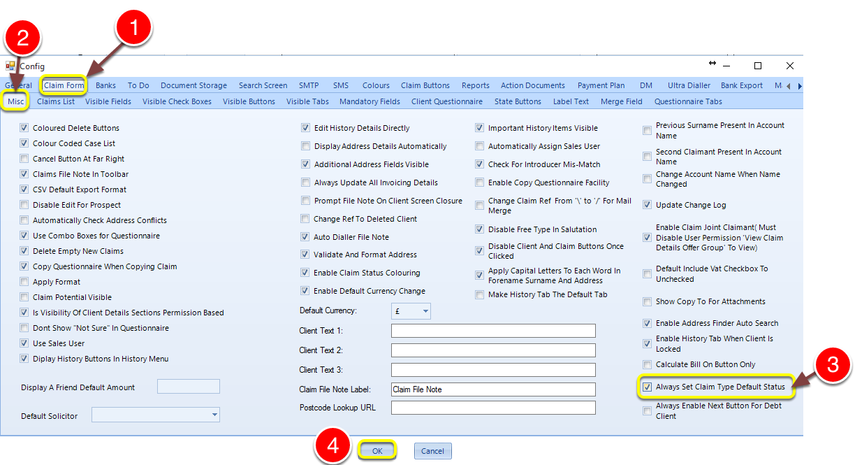Toggle Use Sales User checkbox
855x465 pixels.
click(x=24, y=343)
